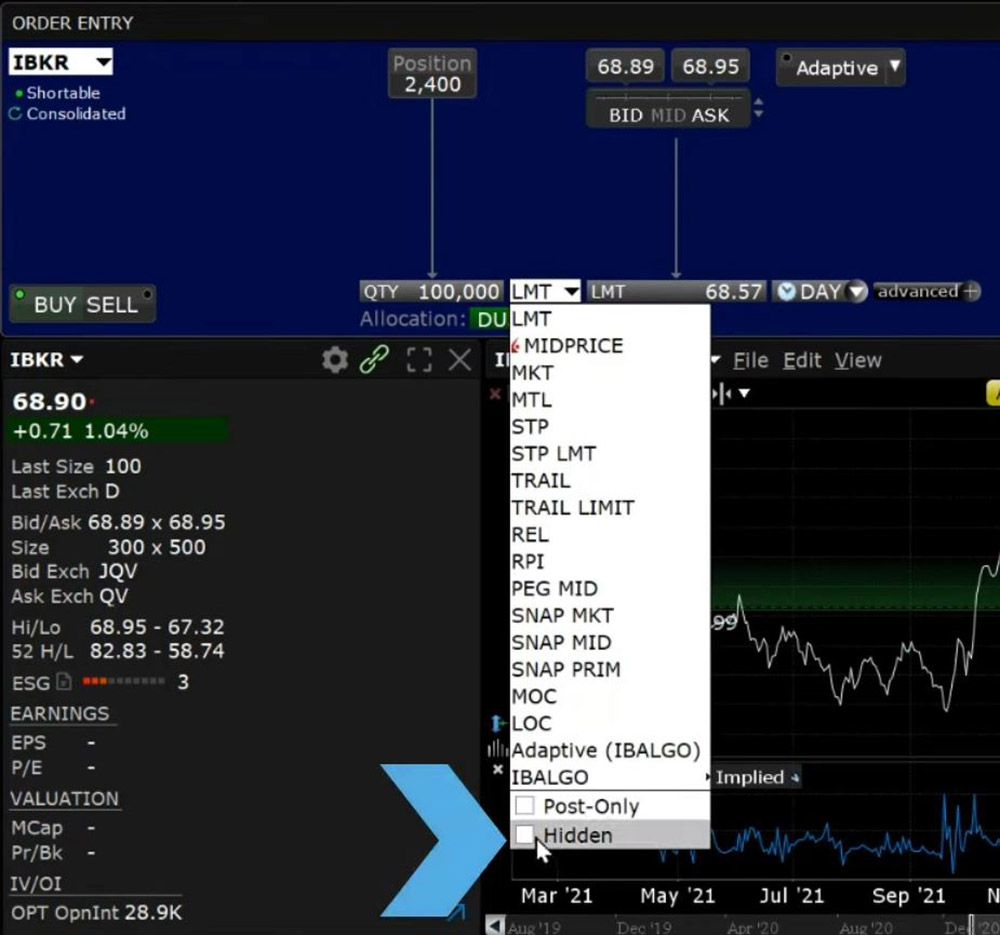This screenshot has height=935, width=1000.
Task: Choose MIDPRICE order type
Action: [610, 346]
